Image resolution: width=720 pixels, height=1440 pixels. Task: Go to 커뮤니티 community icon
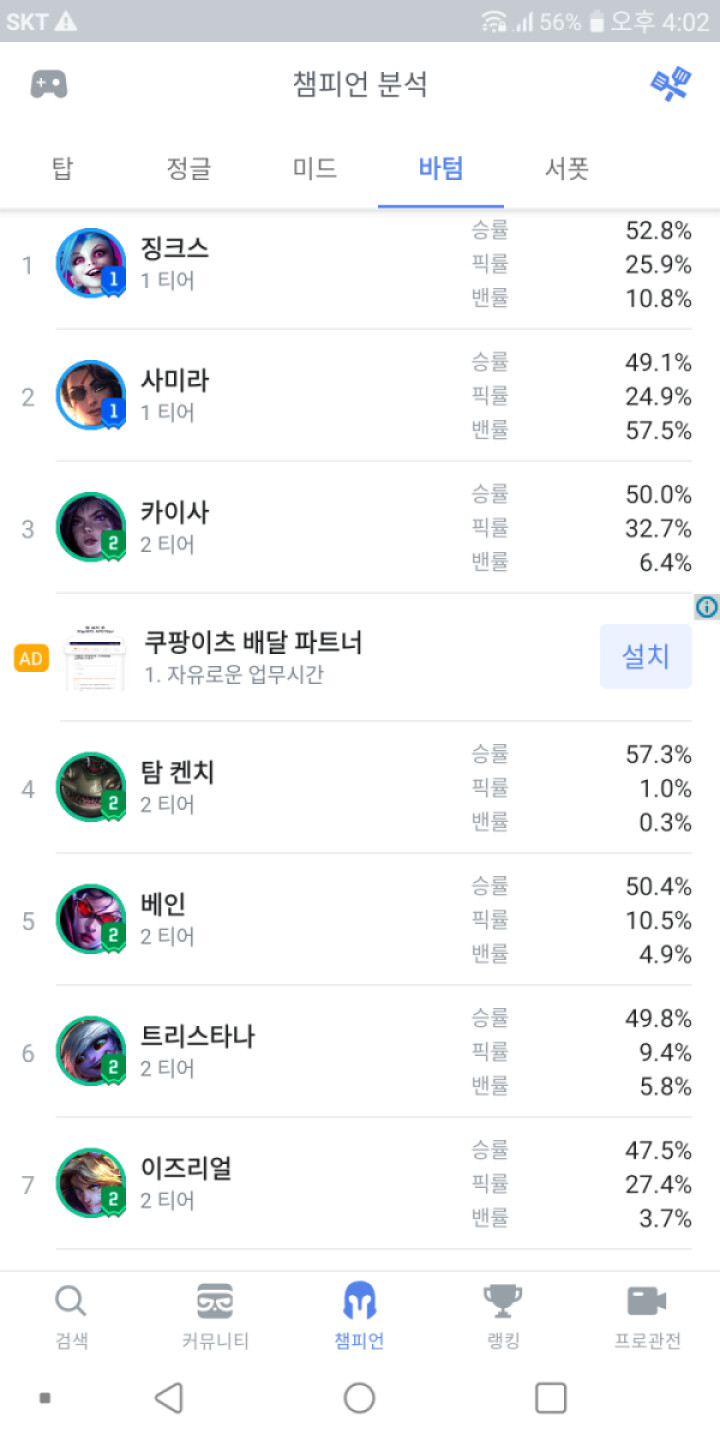pyautogui.click(x=215, y=1301)
